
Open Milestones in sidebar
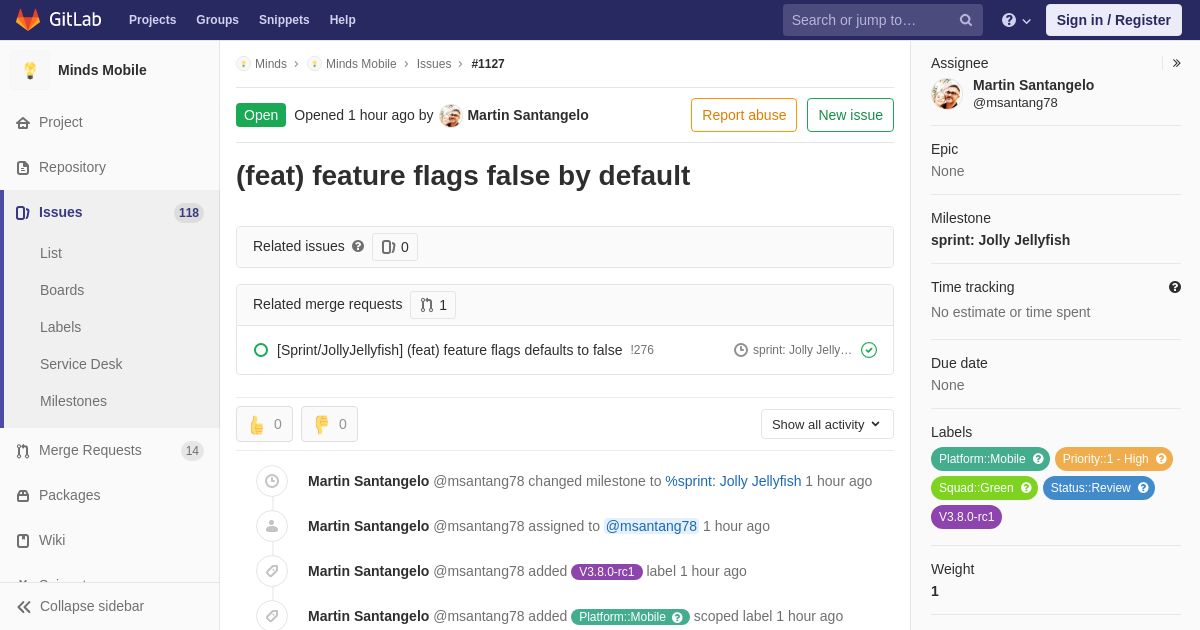[x=73, y=401]
